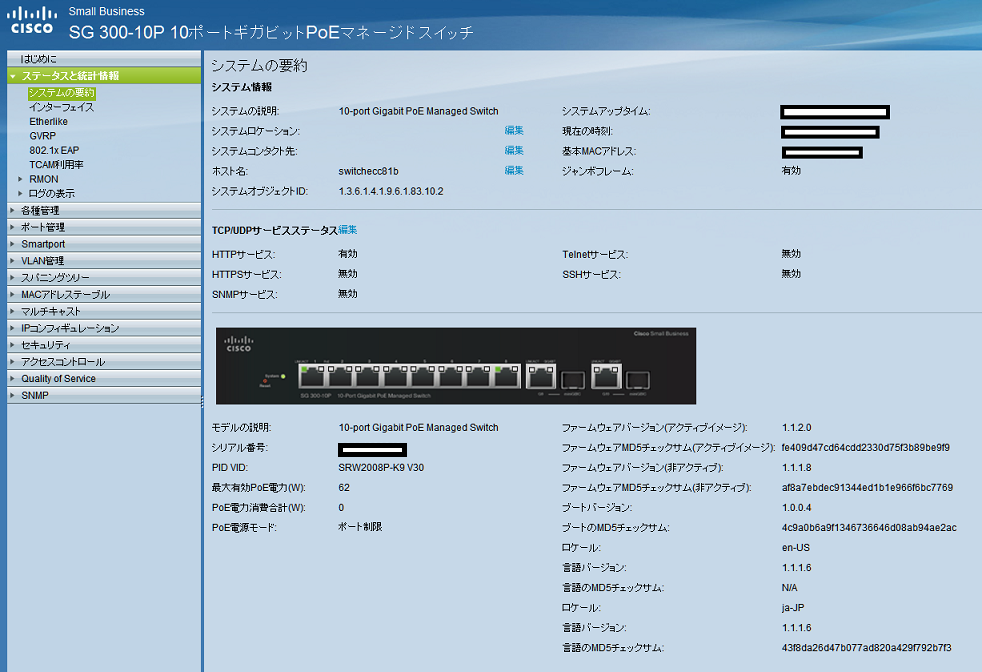
Task: Open the IPコンフィギュレーション menu
Action: tap(104, 328)
